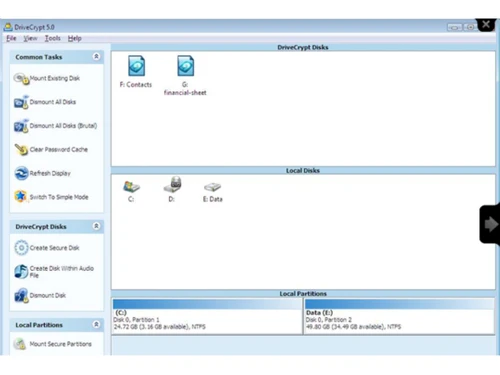This screenshot has height=375, width=500.
Task: Click Dismount All Disks (Brutal) link
Action: point(63,126)
